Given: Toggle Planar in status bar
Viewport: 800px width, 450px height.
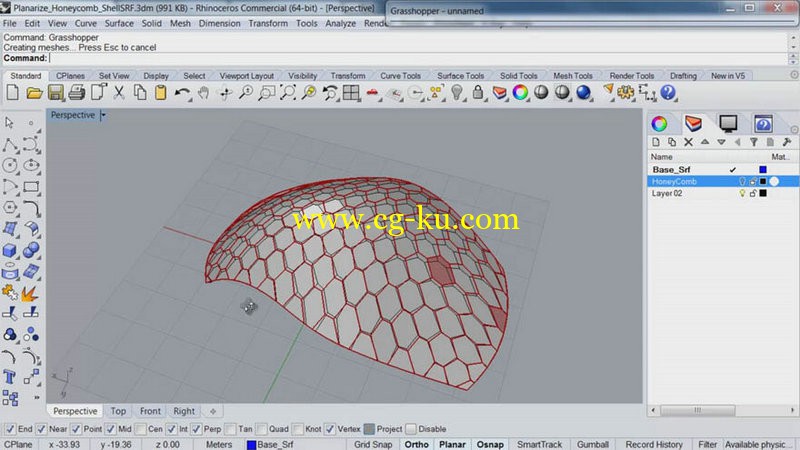Looking at the screenshot, I should 452,444.
